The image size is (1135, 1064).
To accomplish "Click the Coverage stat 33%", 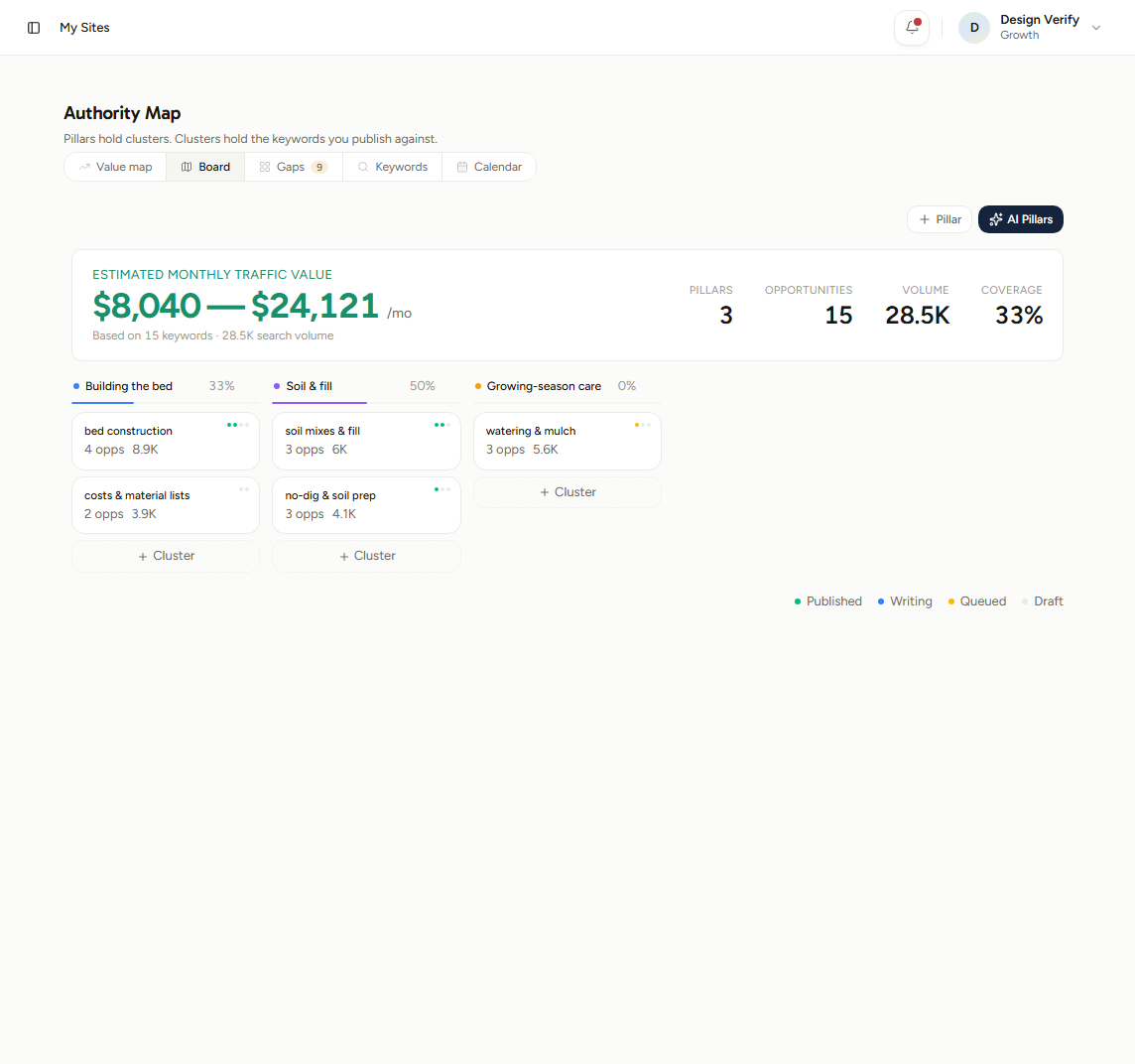I will click(x=1019, y=315).
